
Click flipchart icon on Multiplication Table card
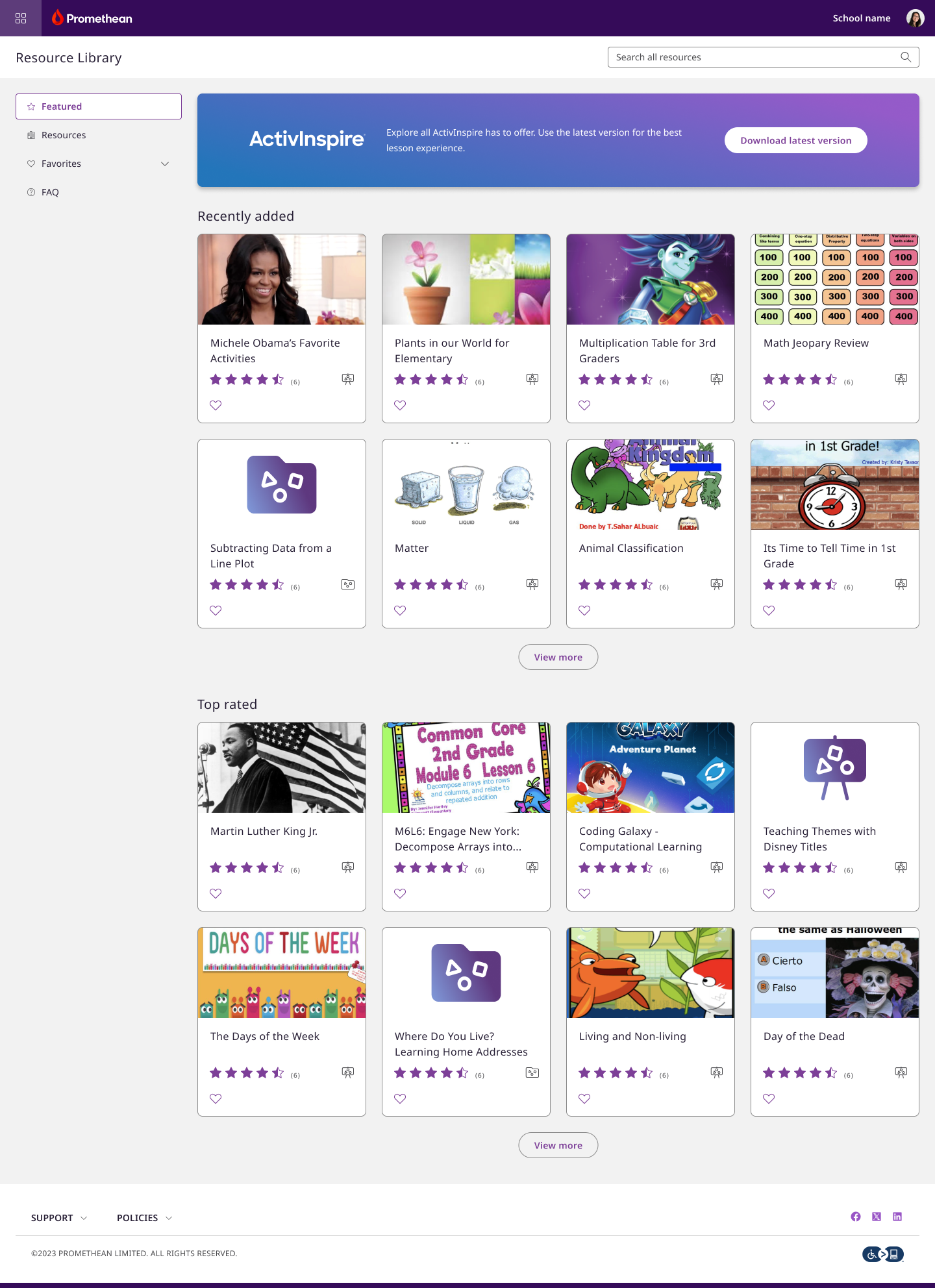tap(717, 379)
